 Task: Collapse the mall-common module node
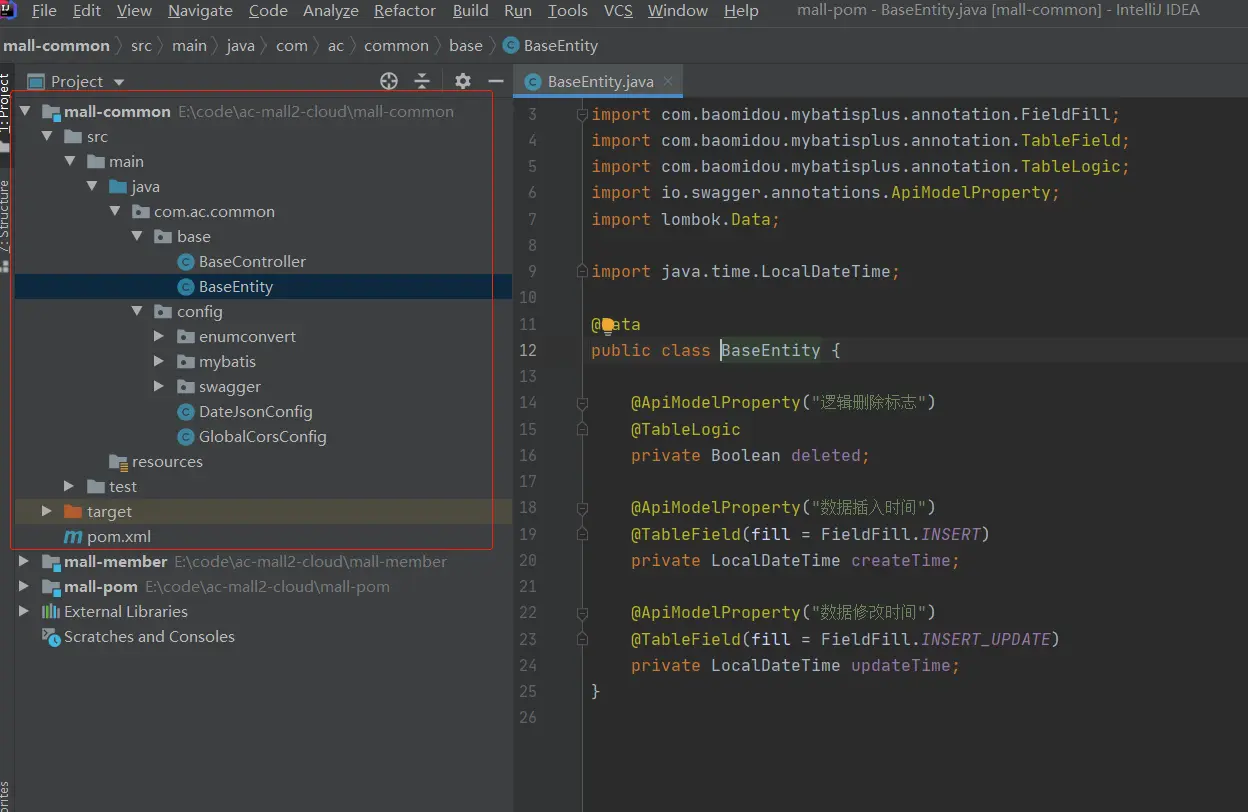tap(25, 112)
